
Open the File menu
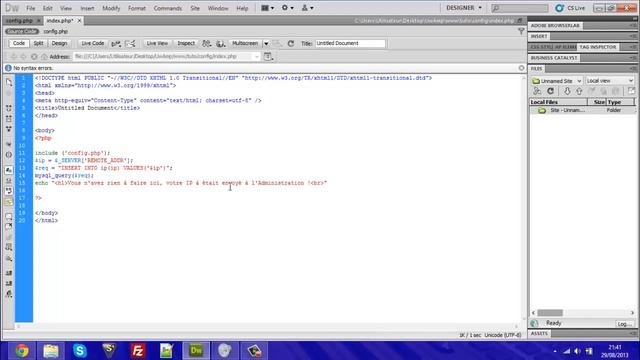click(x=31, y=8)
